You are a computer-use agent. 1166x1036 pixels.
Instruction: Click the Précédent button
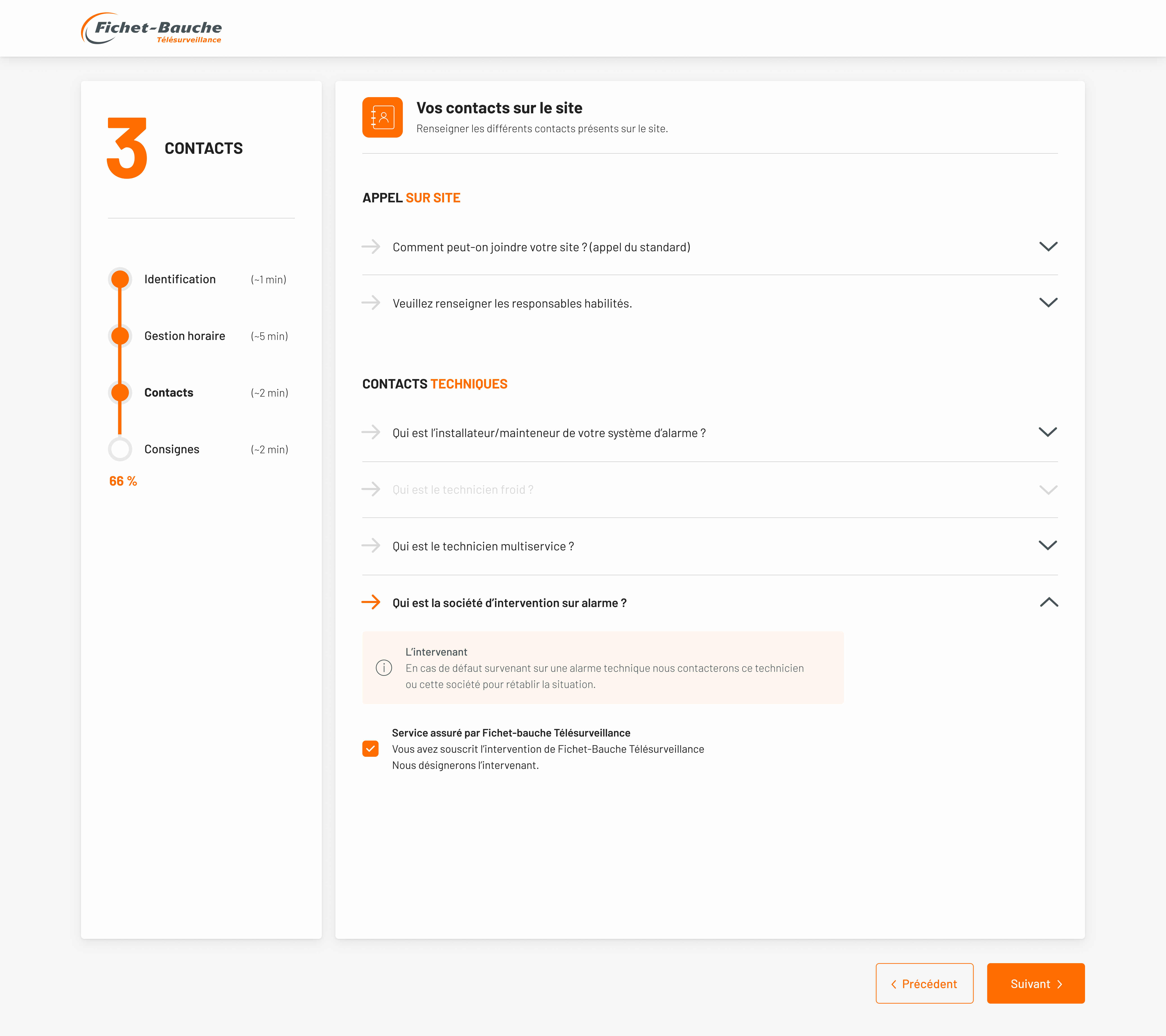(924, 984)
